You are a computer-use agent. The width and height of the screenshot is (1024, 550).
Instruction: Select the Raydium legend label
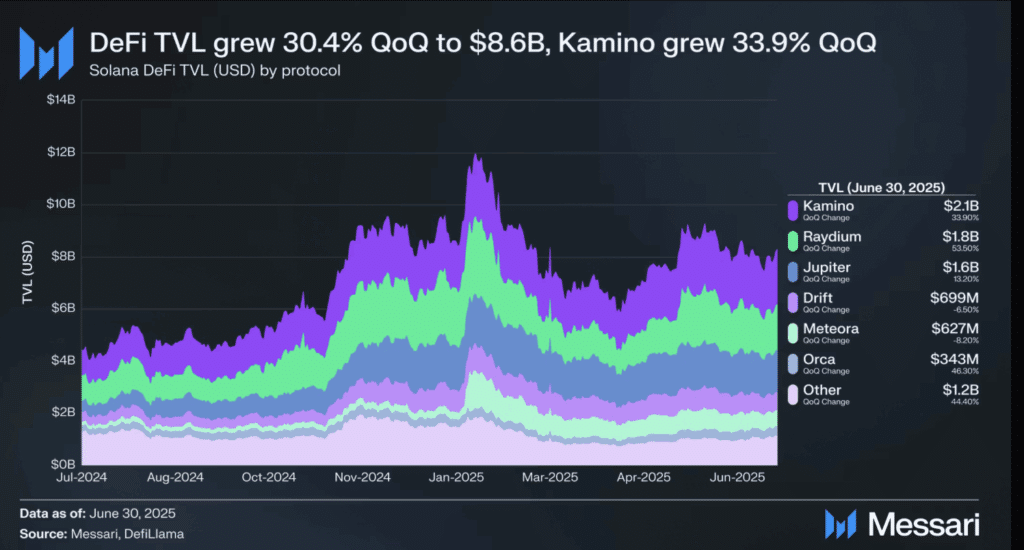coord(832,237)
